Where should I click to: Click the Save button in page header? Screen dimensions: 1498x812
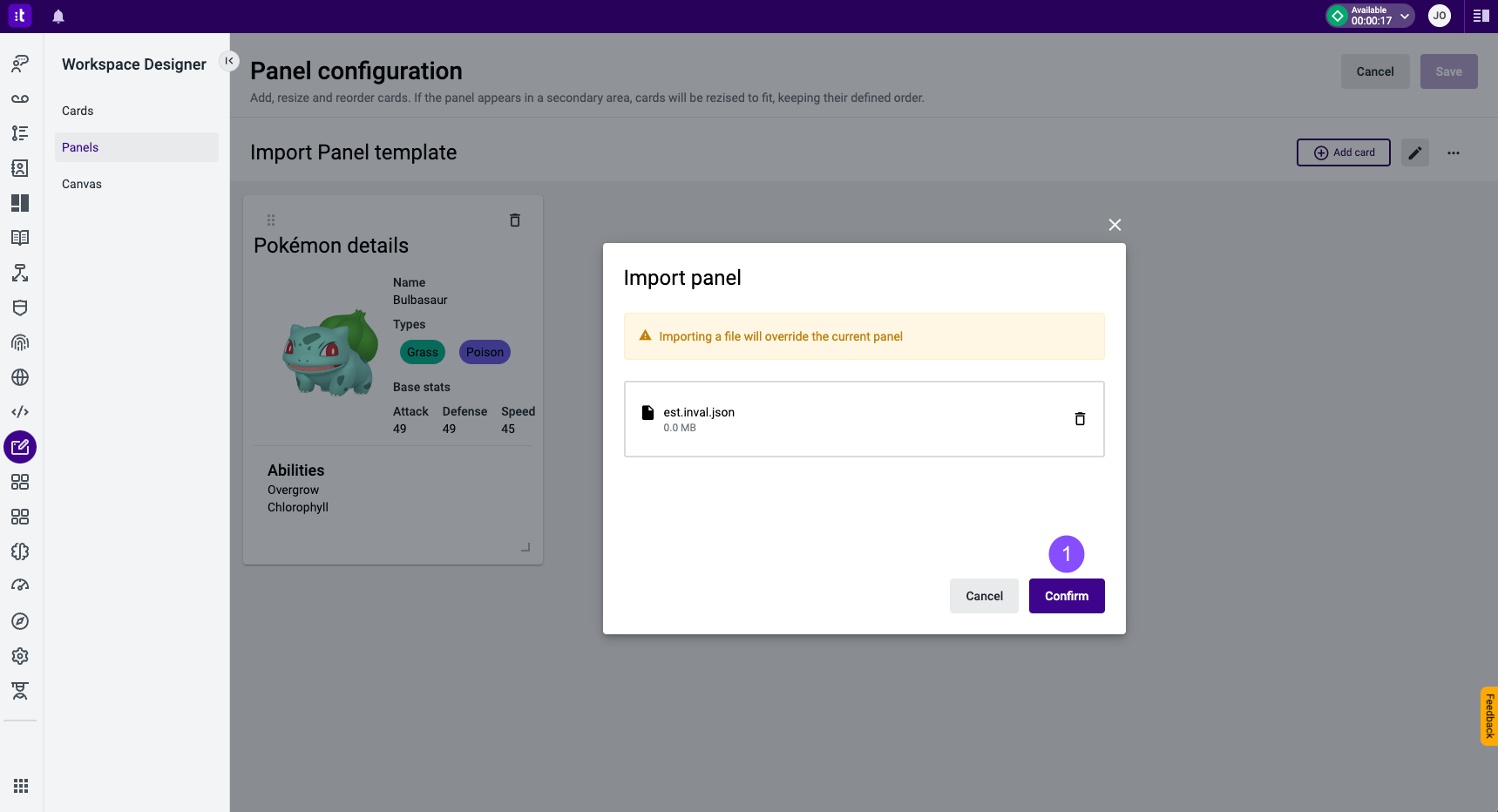coord(1448,71)
